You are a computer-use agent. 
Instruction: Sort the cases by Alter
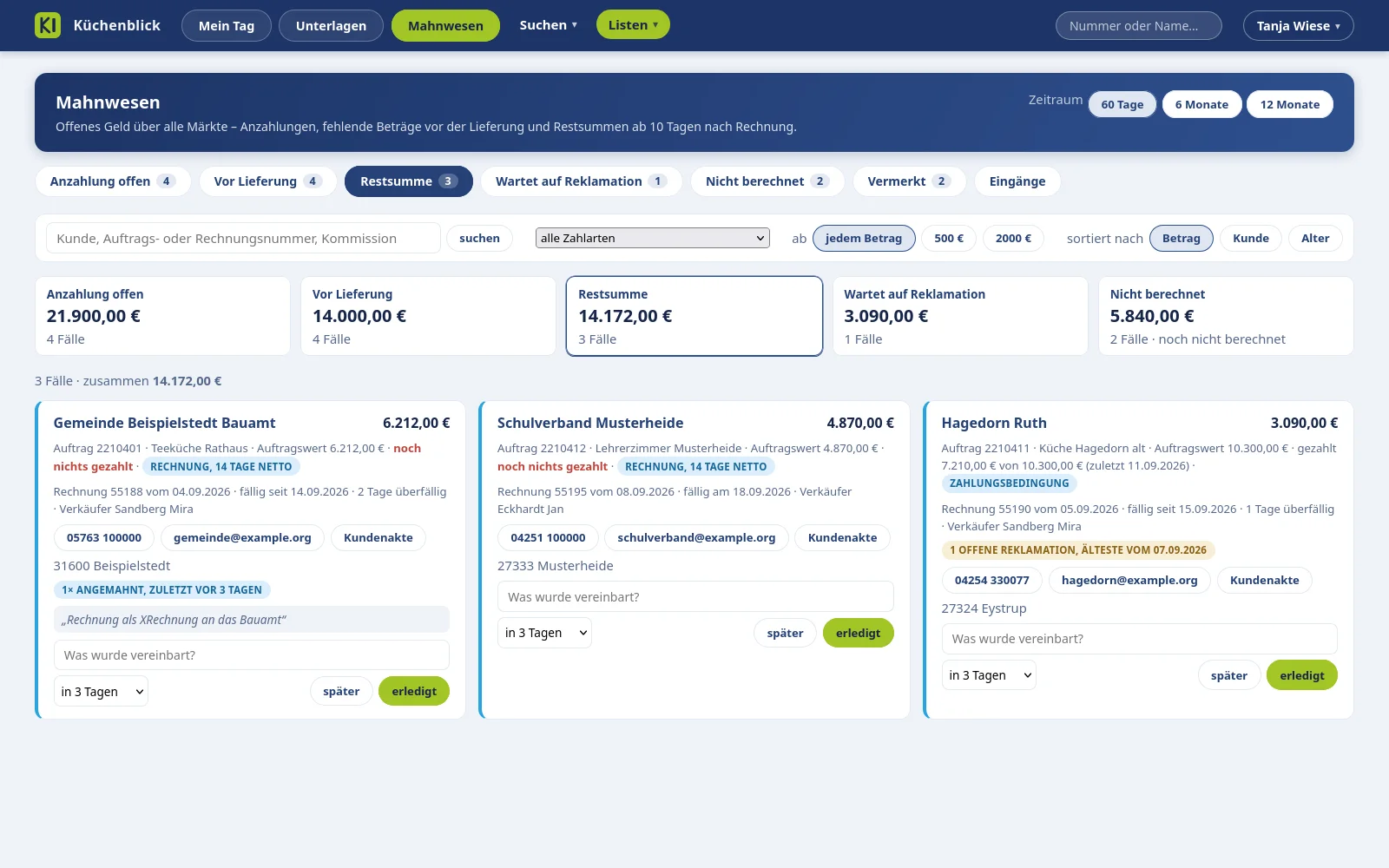[x=1315, y=238]
